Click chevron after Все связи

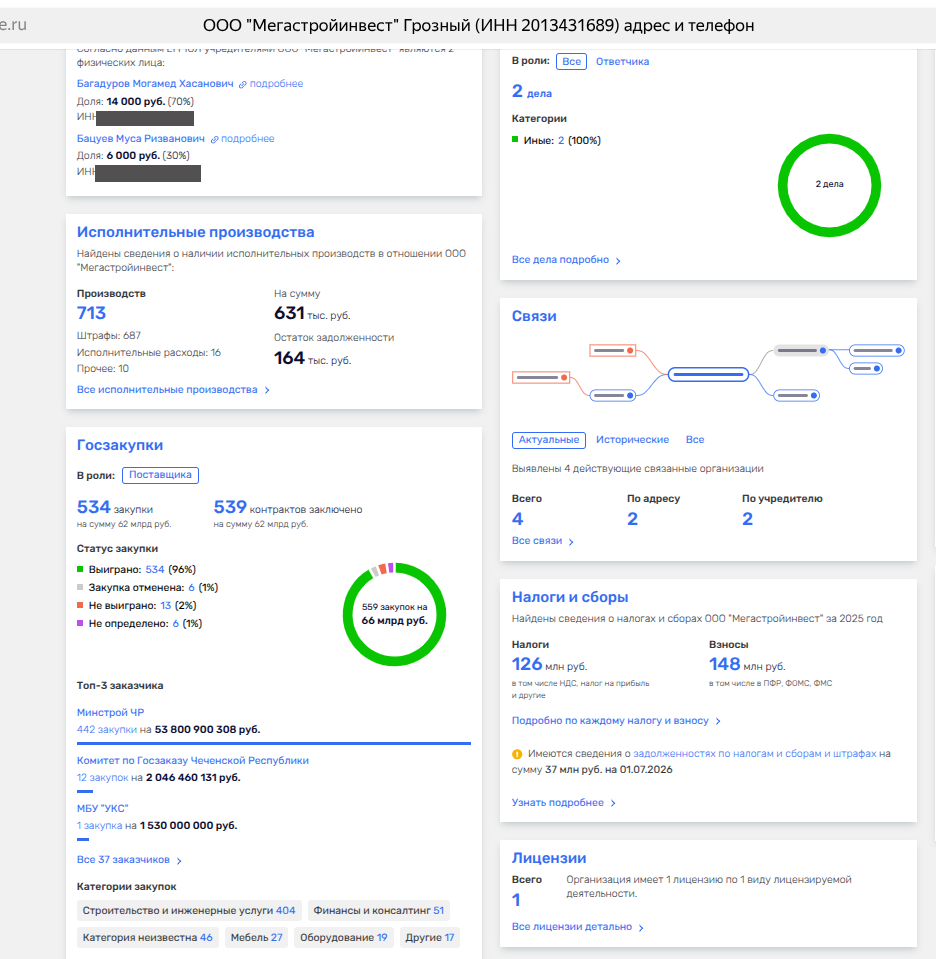(571, 542)
